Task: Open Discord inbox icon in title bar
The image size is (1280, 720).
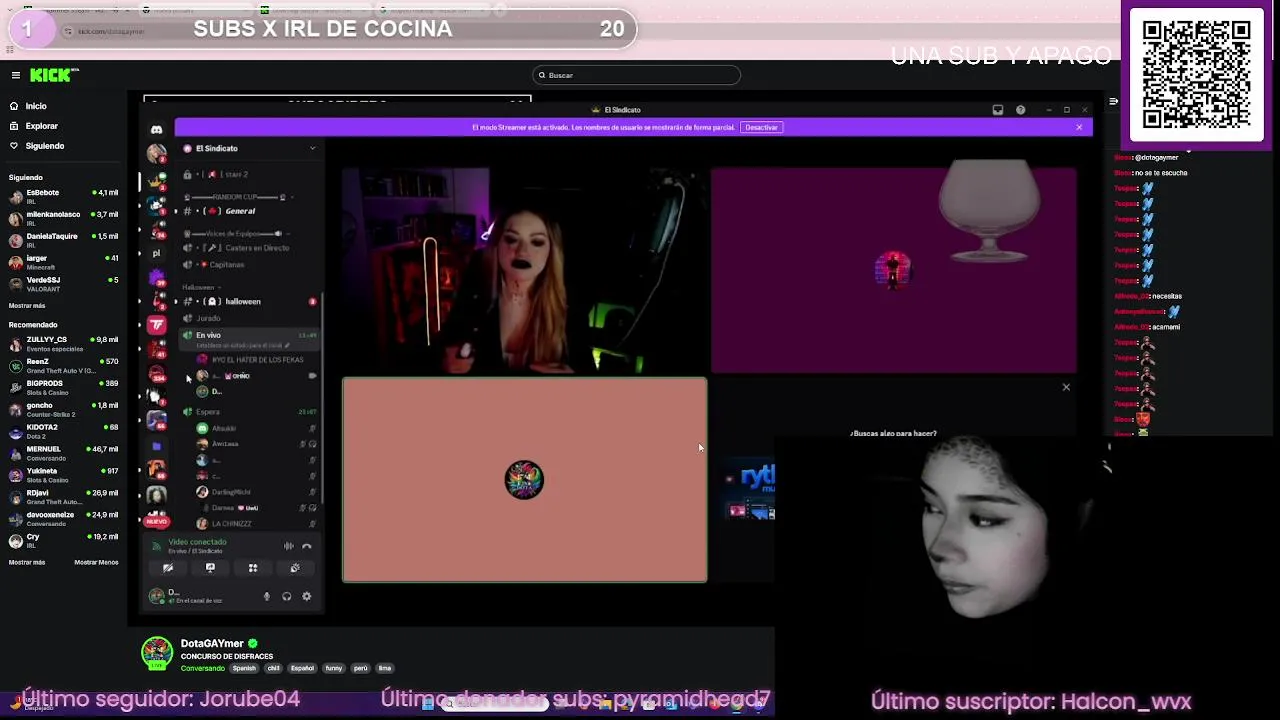Action: point(998,110)
